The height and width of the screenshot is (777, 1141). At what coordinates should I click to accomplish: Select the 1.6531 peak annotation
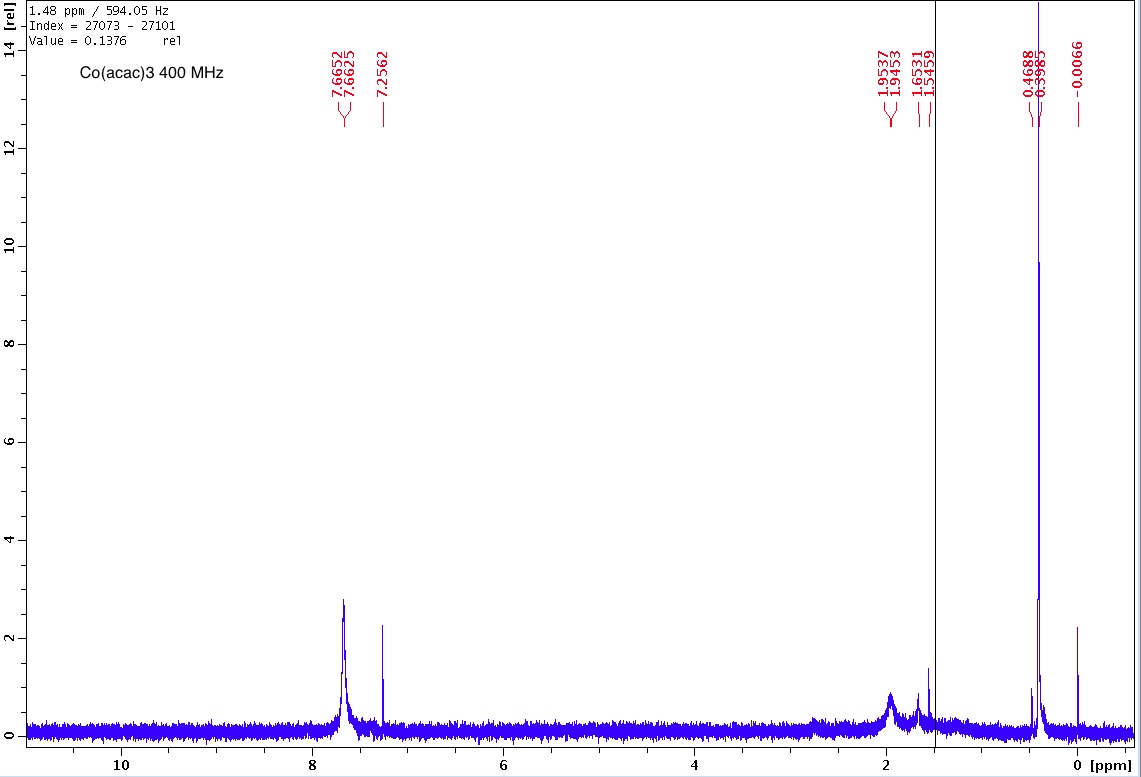point(917,74)
